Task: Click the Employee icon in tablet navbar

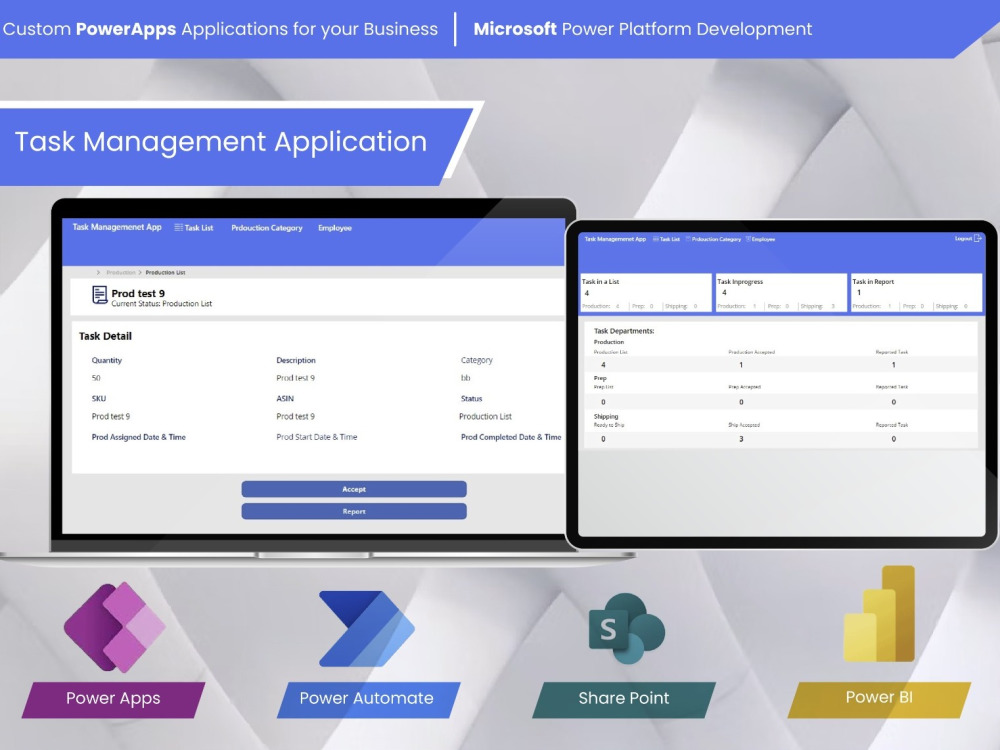Action: [x=748, y=239]
